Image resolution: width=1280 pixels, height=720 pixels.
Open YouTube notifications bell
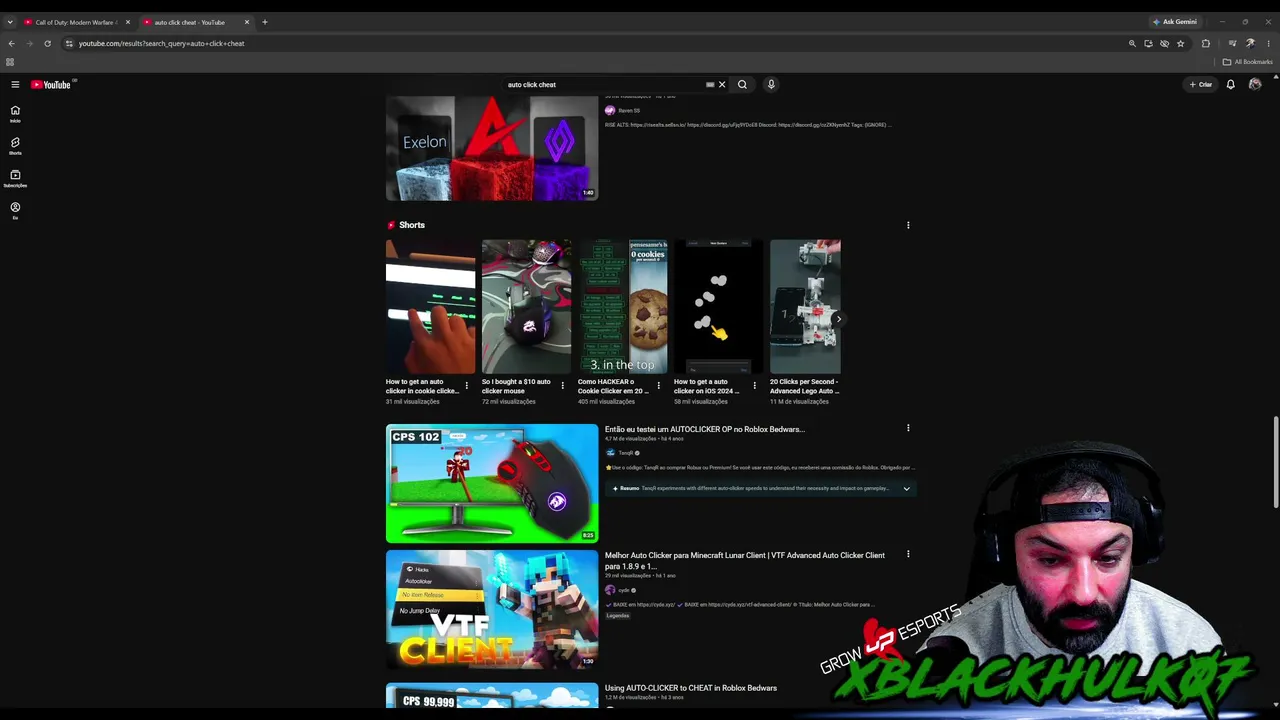(x=1231, y=85)
